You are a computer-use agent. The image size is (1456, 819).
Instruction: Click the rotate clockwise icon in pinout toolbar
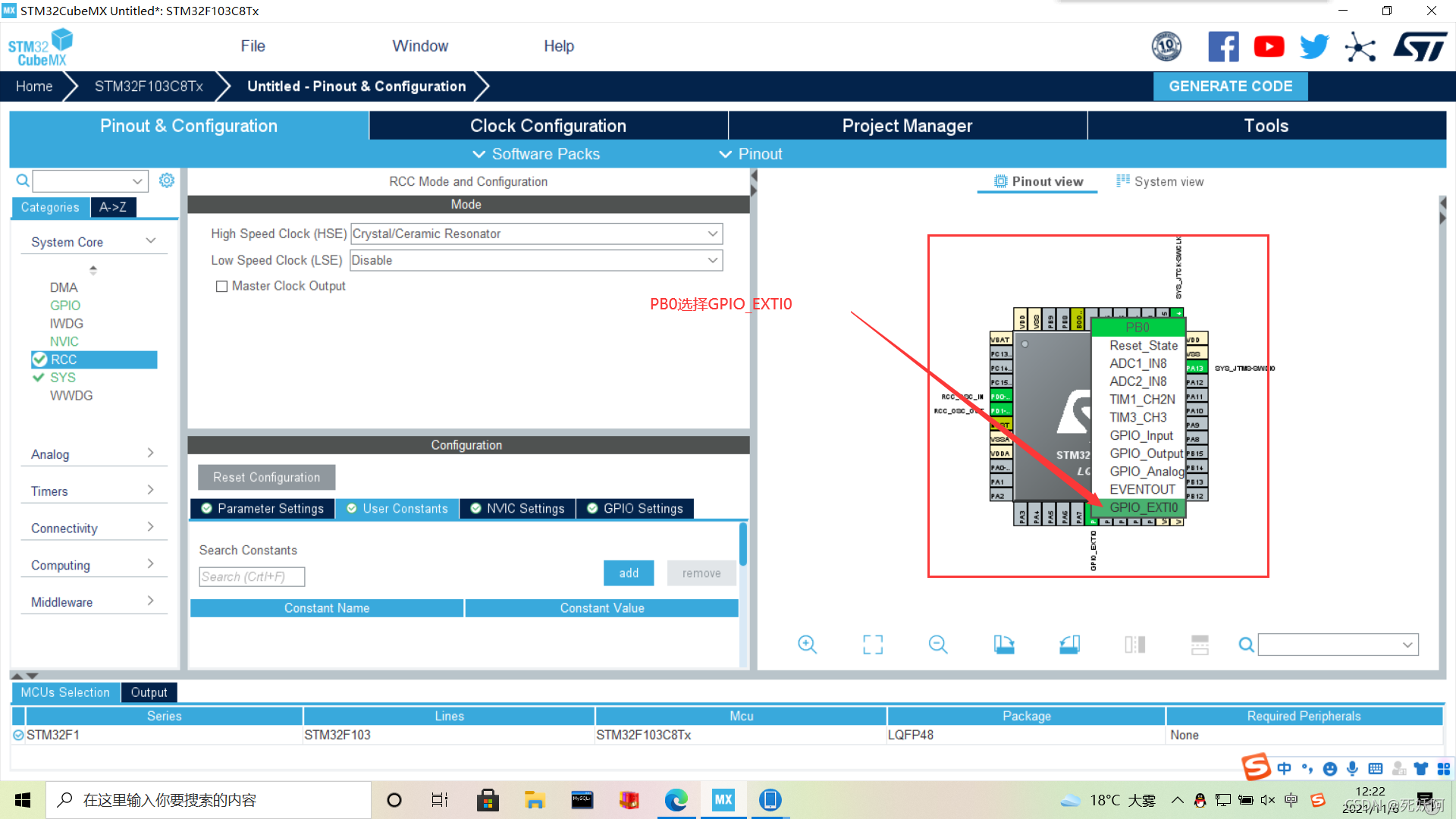[1004, 645]
